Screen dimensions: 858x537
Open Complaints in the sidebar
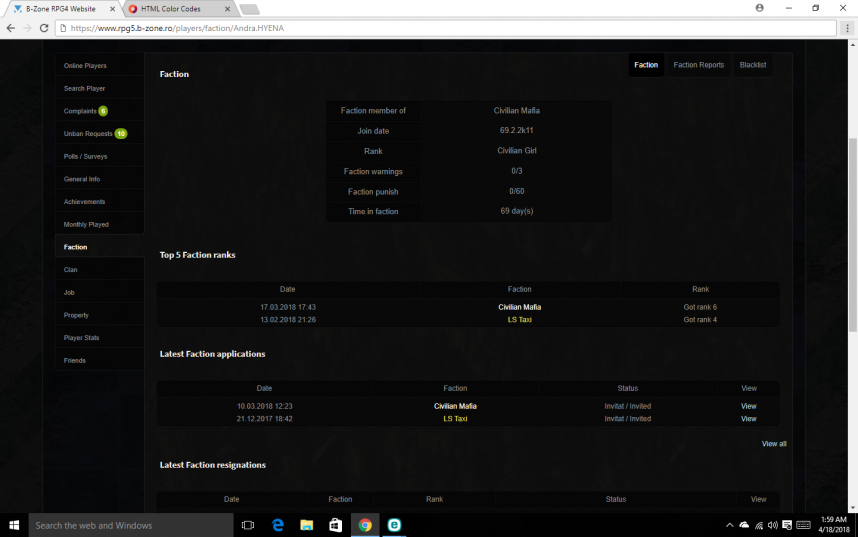click(x=80, y=111)
